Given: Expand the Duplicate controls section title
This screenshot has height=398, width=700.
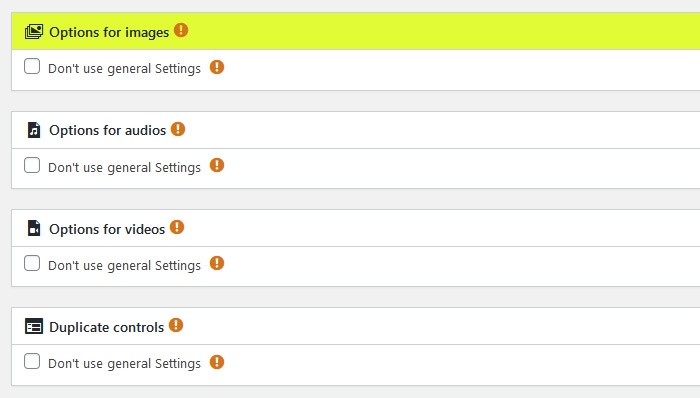Looking at the screenshot, I should pyautogui.click(x=107, y=328).
